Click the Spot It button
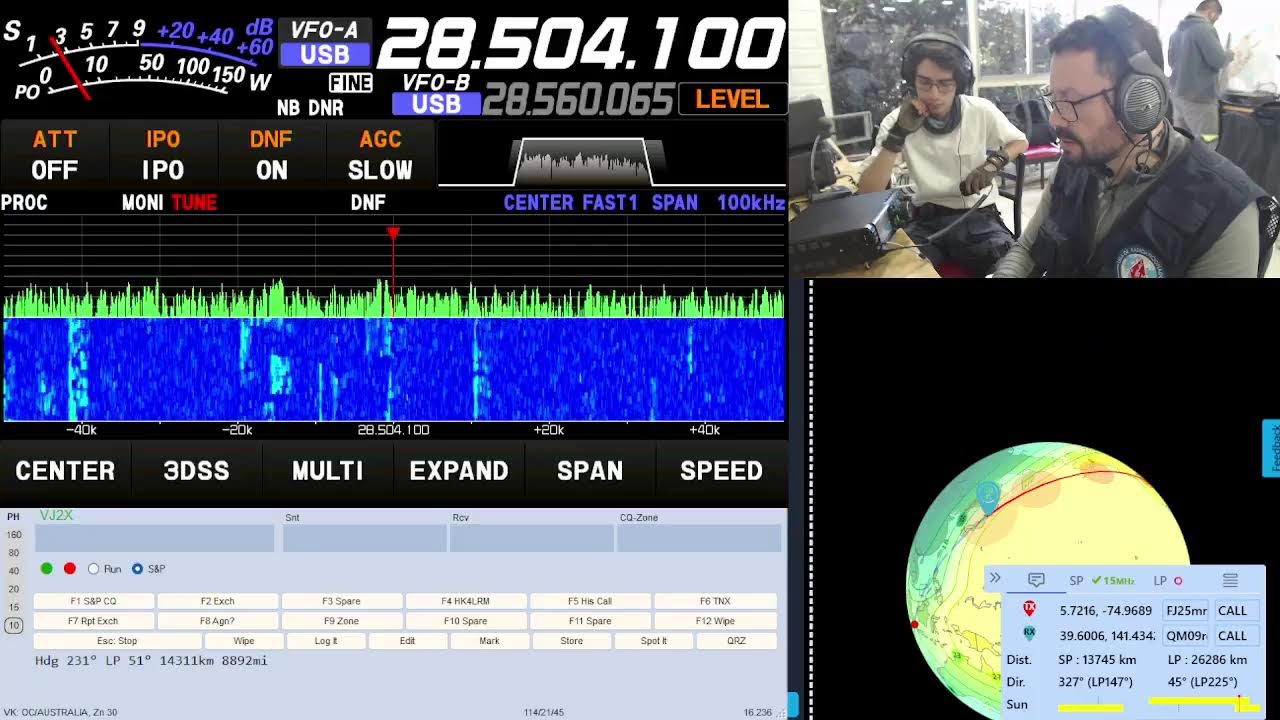The height and width of the screenshot is (720, 1280). (x=653, y=641)
